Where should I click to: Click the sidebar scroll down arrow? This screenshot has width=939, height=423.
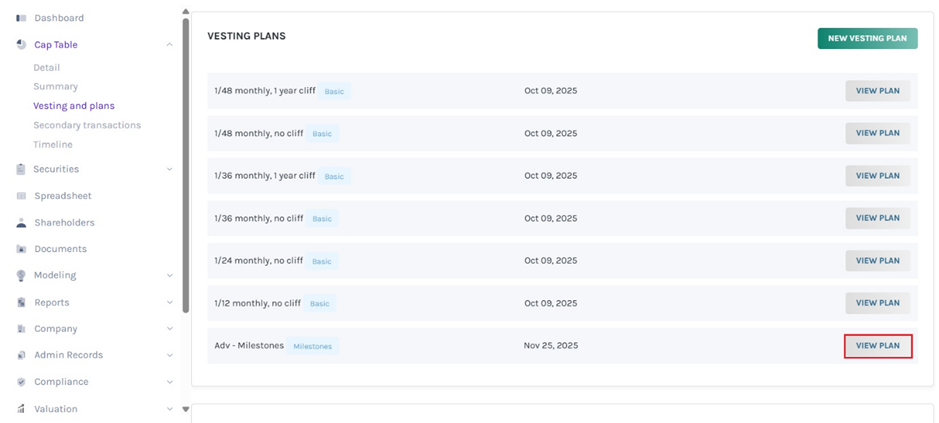pos(185,409)
